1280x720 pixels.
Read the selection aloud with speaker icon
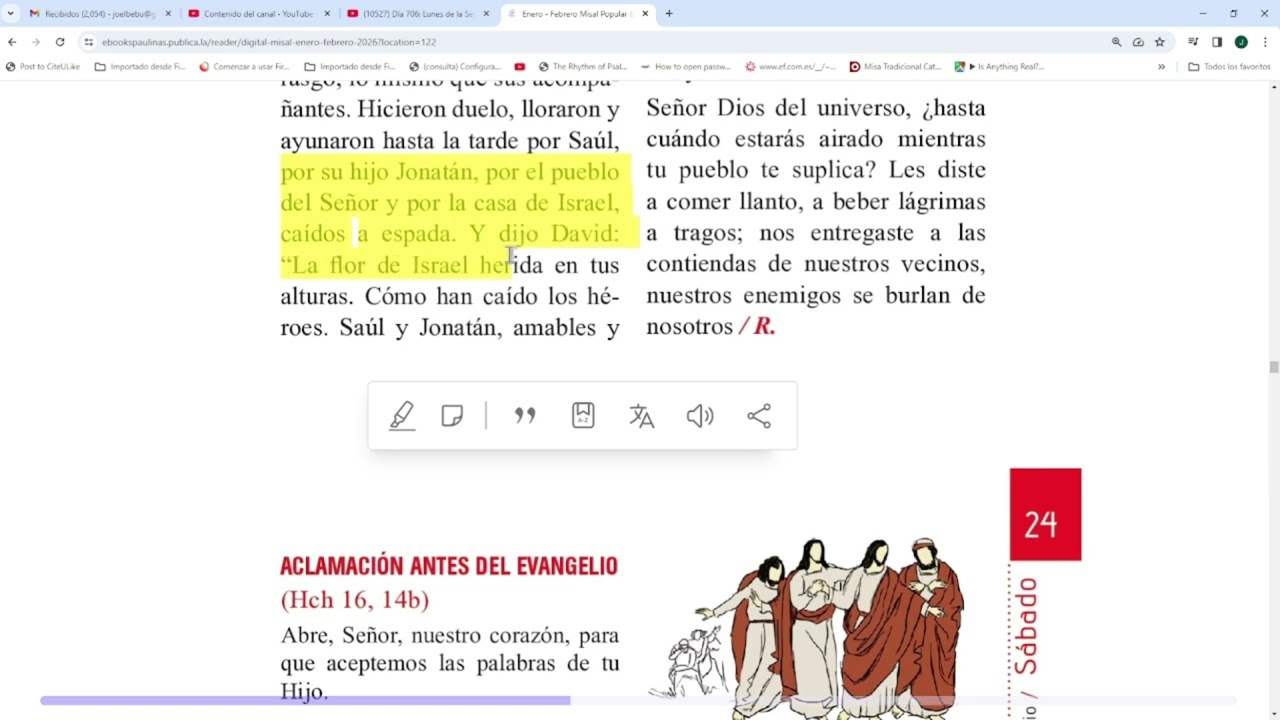[700, 416]
